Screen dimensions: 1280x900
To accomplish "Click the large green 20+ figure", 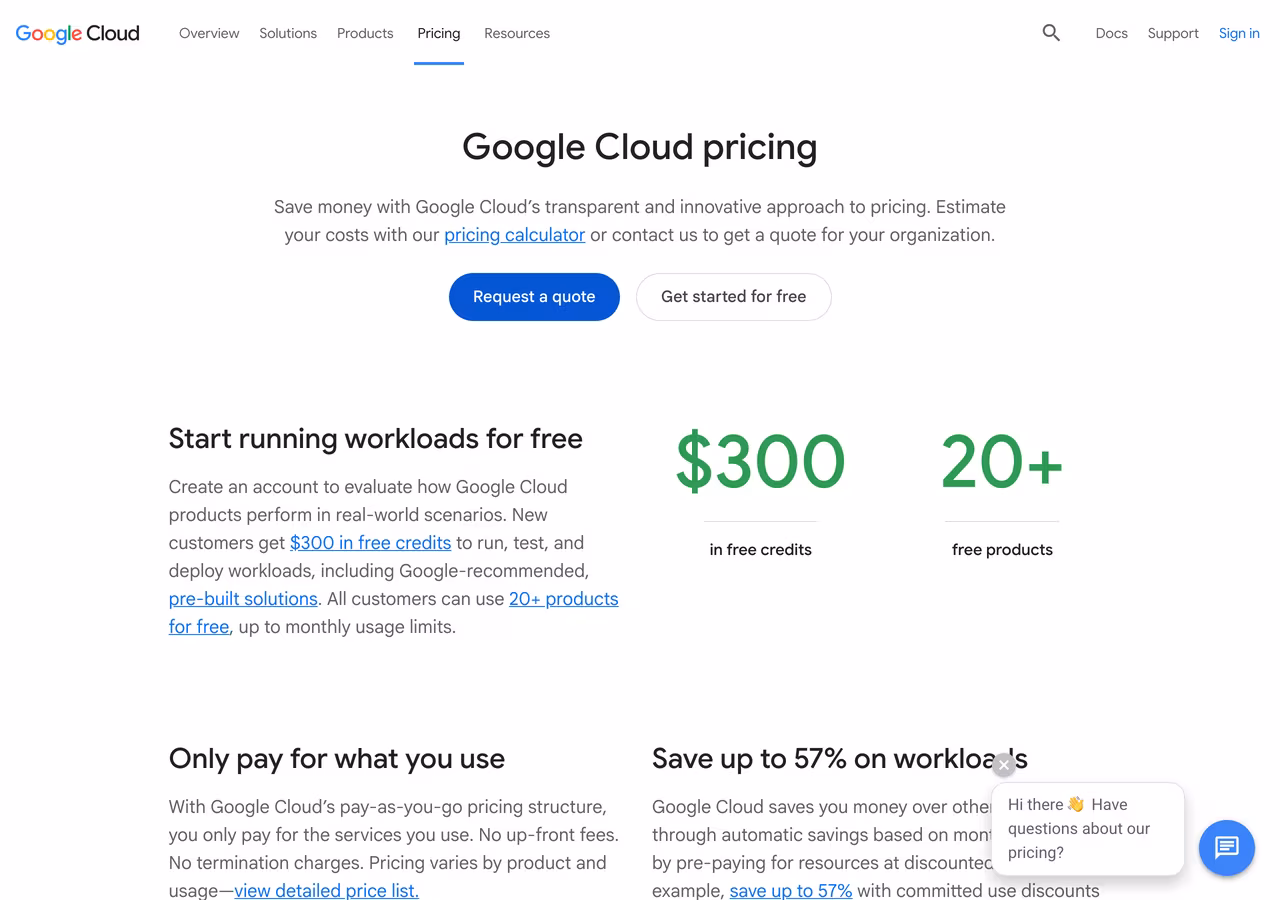I will click(1002, 462).
